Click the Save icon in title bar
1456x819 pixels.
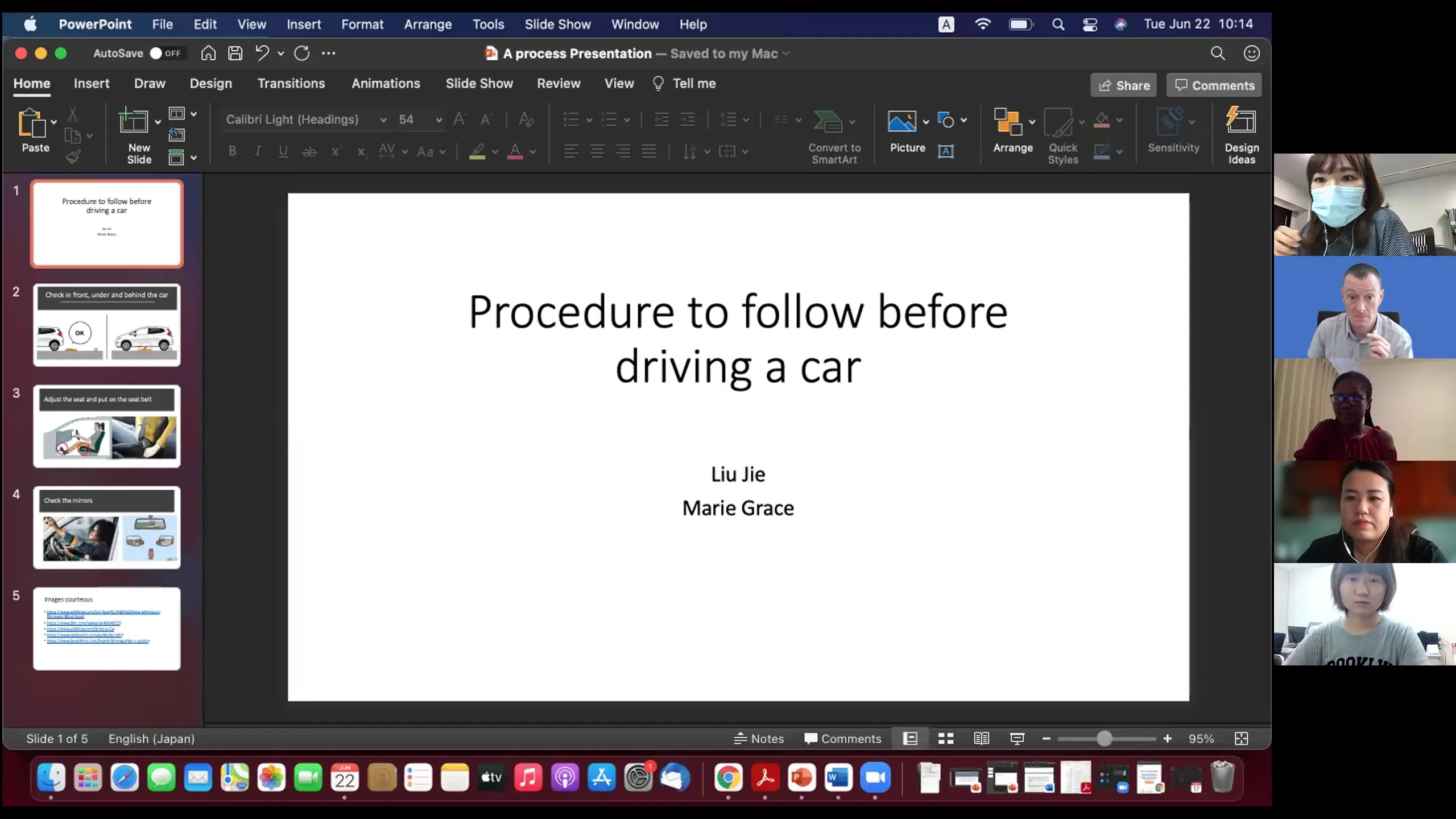coord(235,53)
